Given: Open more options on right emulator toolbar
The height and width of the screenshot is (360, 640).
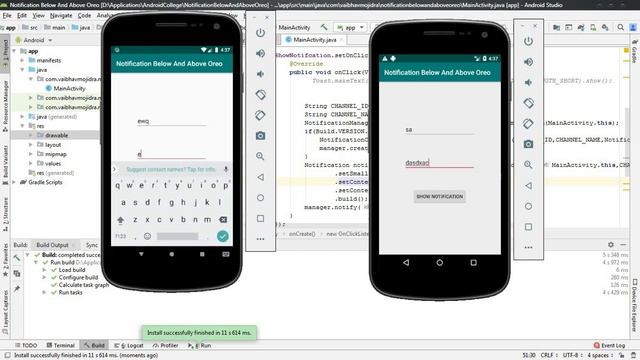Looking at the screenshot, I should click(x=528, y=247).
